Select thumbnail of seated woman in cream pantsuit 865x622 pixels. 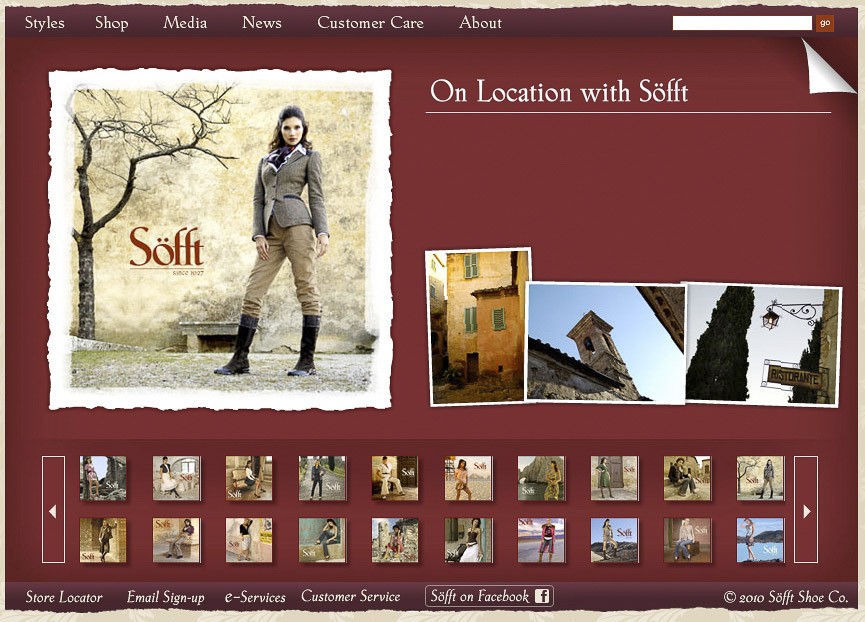click(395, 478)
